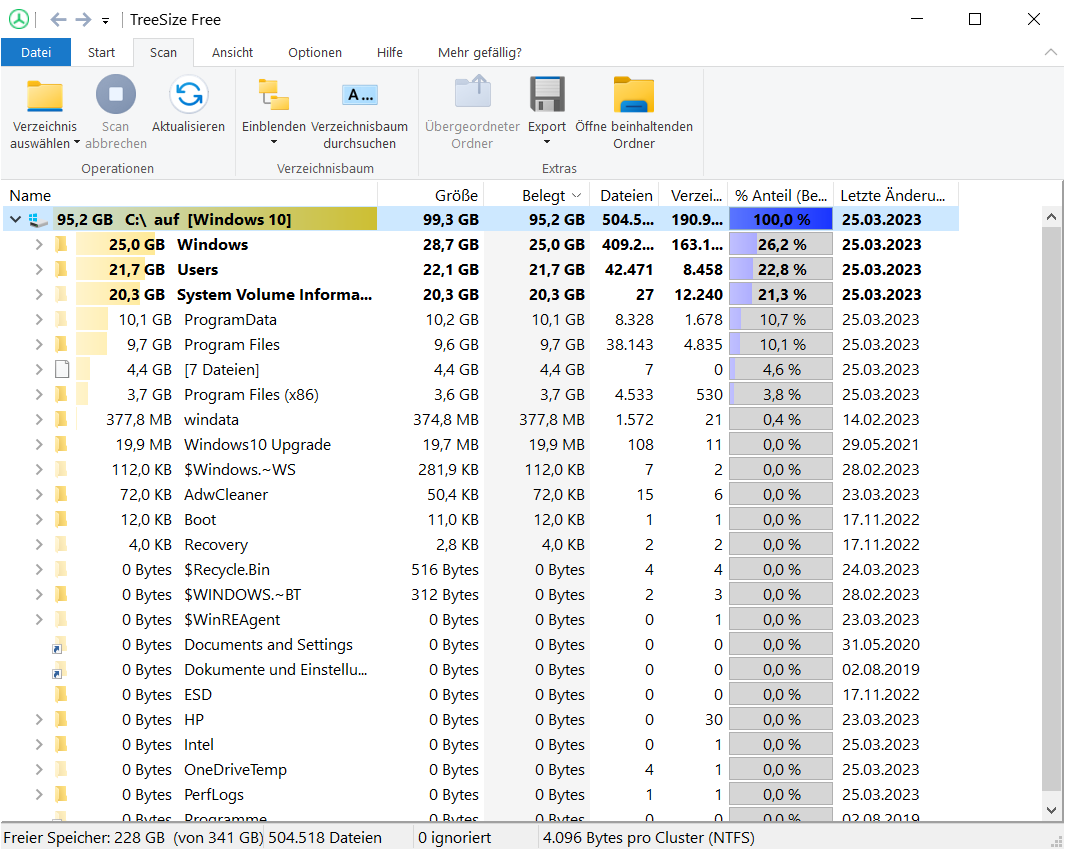Click the Scan abbrechen stop icon
The height and width of the screenshot is (850, 1065).
[x=115, y=94]
